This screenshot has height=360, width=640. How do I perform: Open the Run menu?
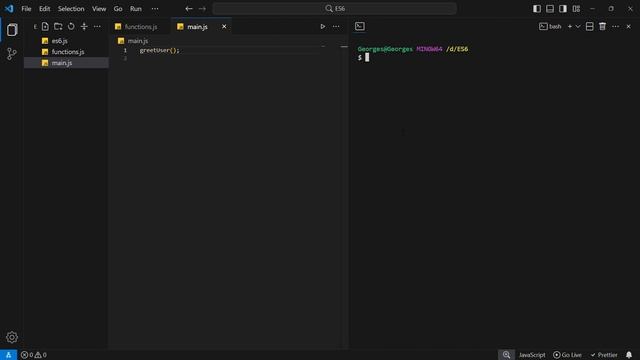coord(136,9)
